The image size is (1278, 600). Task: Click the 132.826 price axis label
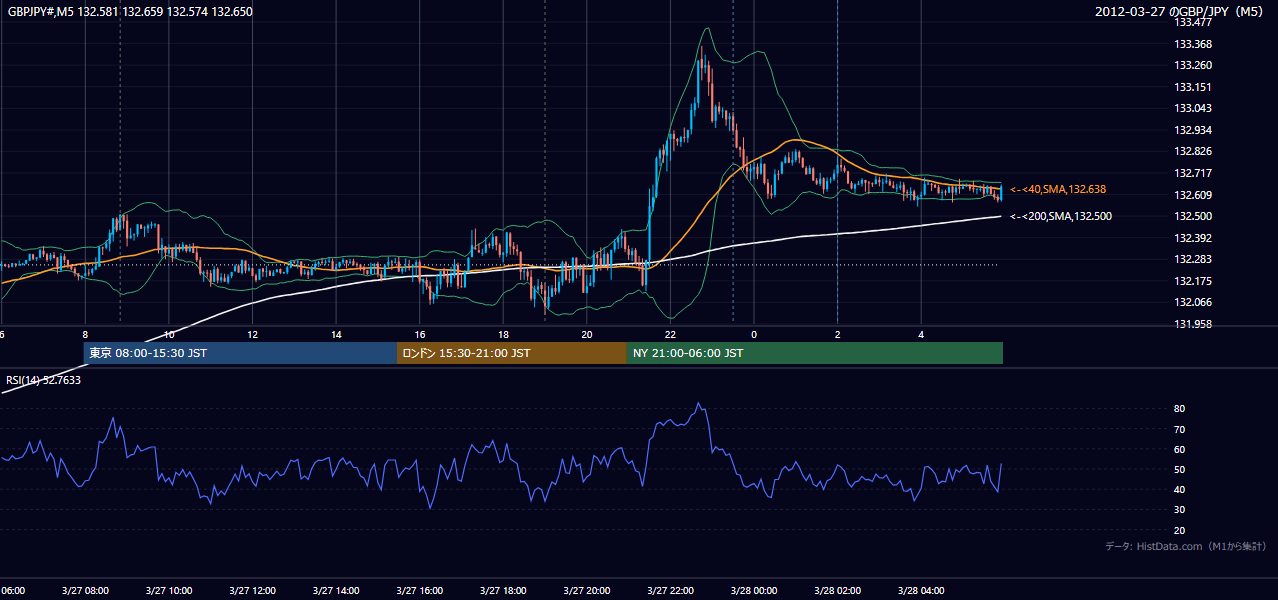[x=1192, y=151]
